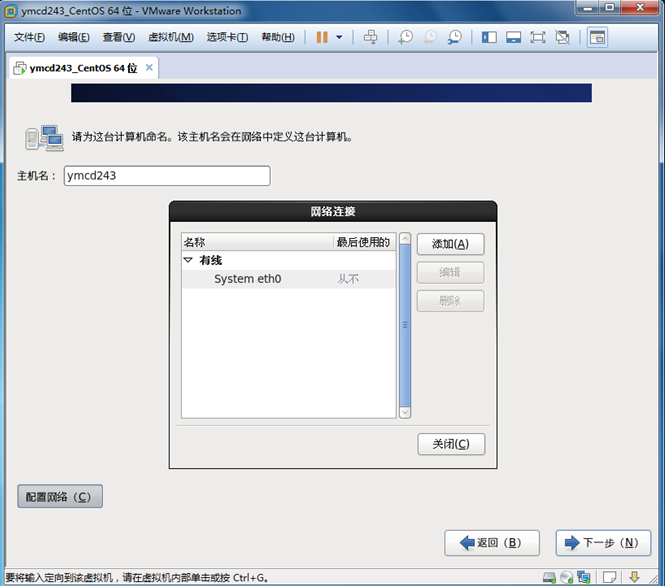Click 关闭(C) in network connections dialog
Screen dimensions: 666x586
451,444
